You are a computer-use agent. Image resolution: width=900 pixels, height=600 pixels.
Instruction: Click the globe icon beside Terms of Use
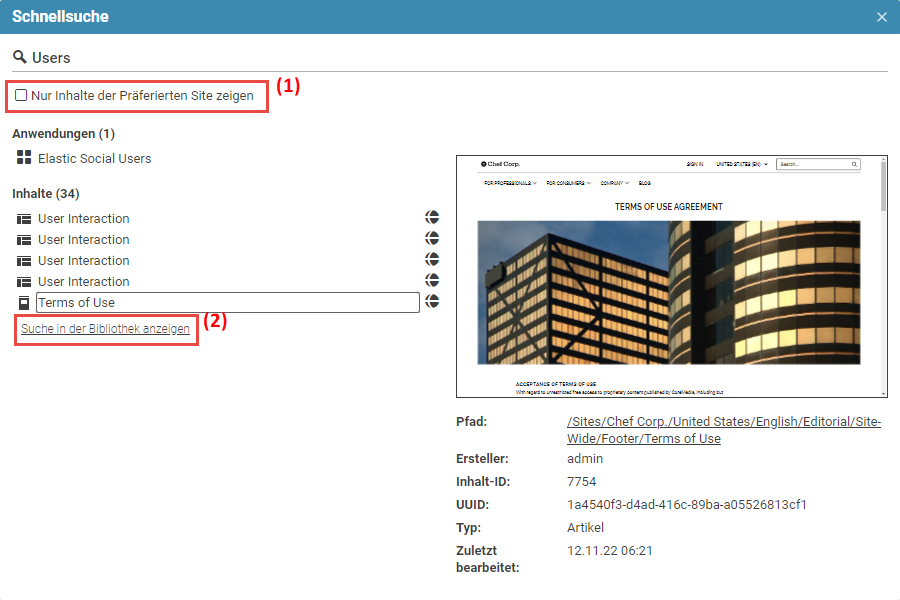pos(432,302)
